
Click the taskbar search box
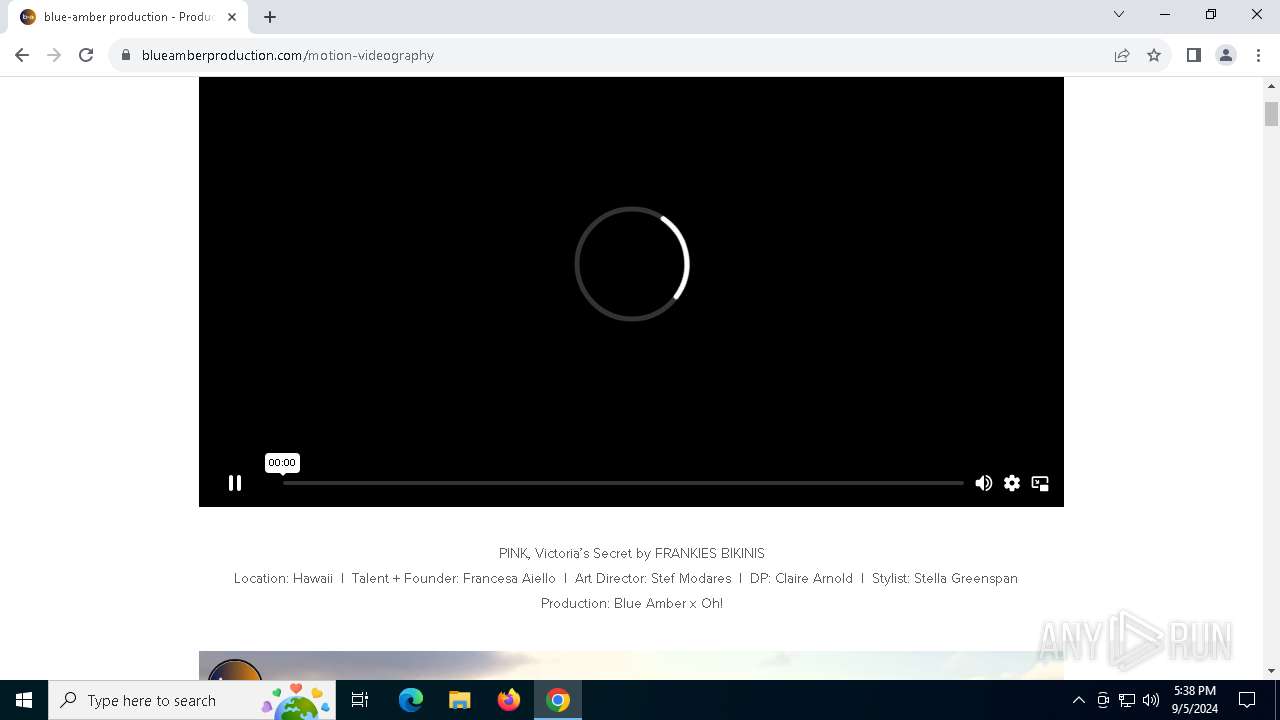(192, 700)
